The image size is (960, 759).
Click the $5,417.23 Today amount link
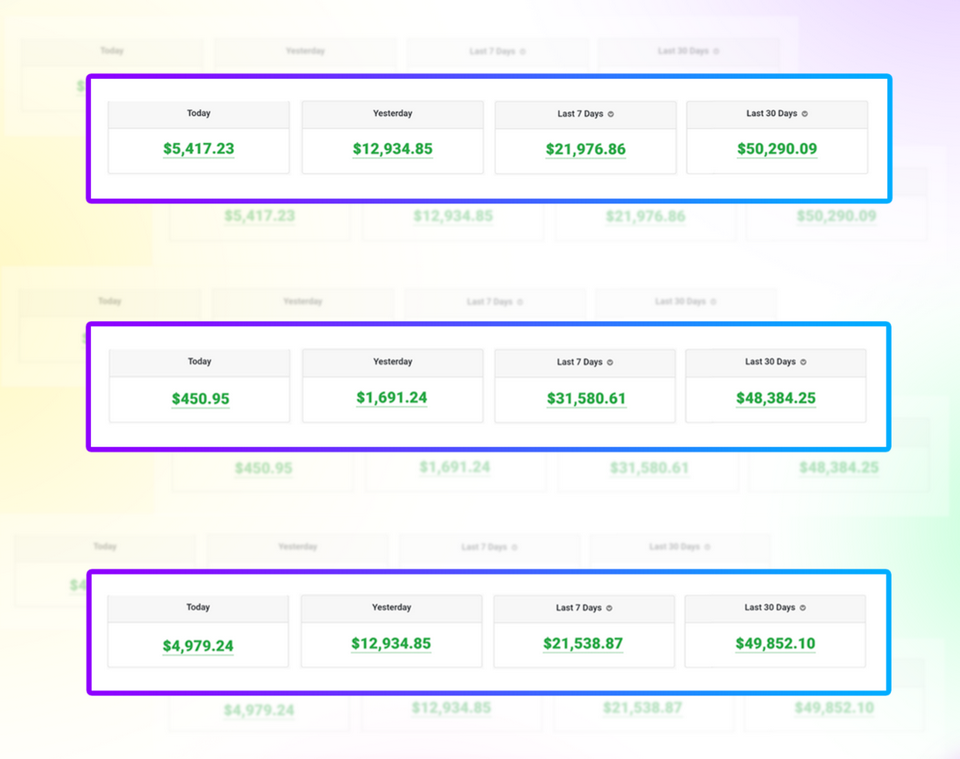coord(198,149)
